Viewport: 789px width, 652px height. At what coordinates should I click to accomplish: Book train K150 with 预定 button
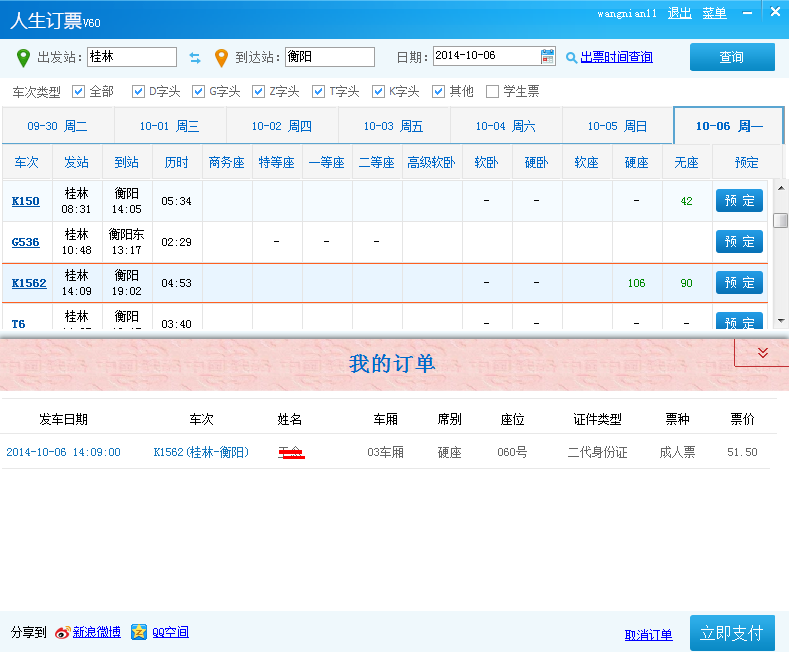click(x=739, y=201)
